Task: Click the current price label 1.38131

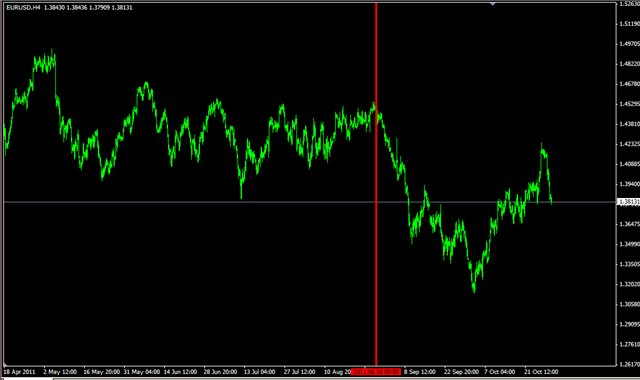Action: (628, 202)
